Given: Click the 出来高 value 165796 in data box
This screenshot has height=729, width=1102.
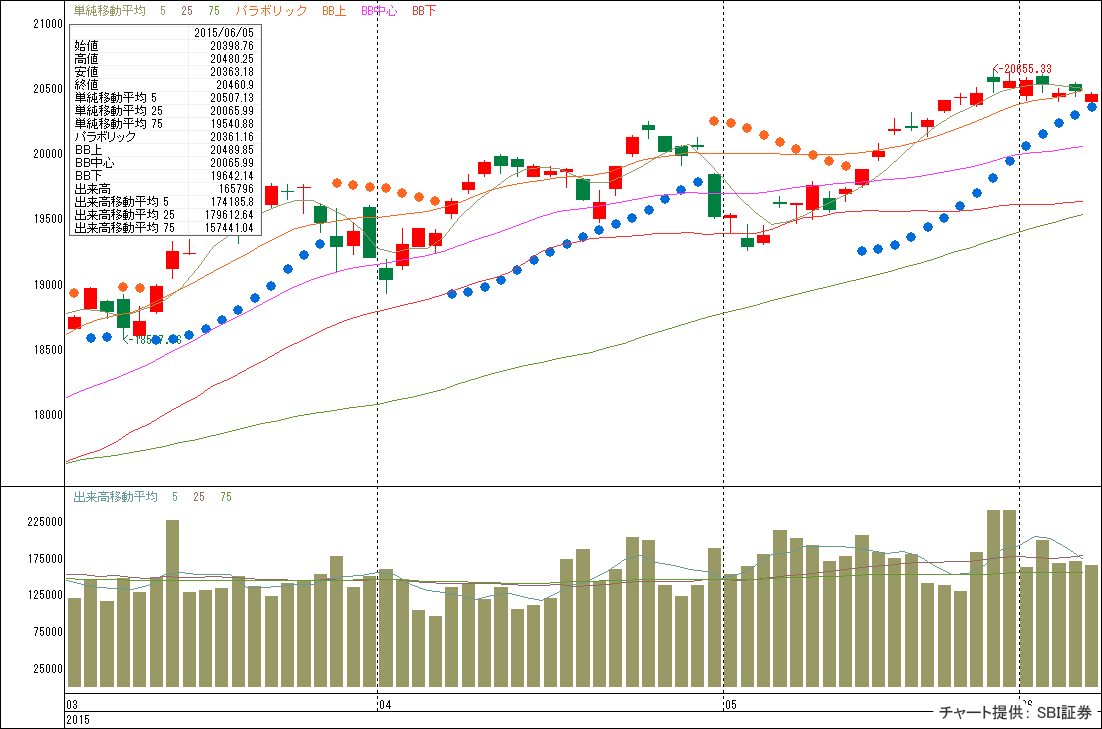Looking at the screenshot, I should coord(236,189).
